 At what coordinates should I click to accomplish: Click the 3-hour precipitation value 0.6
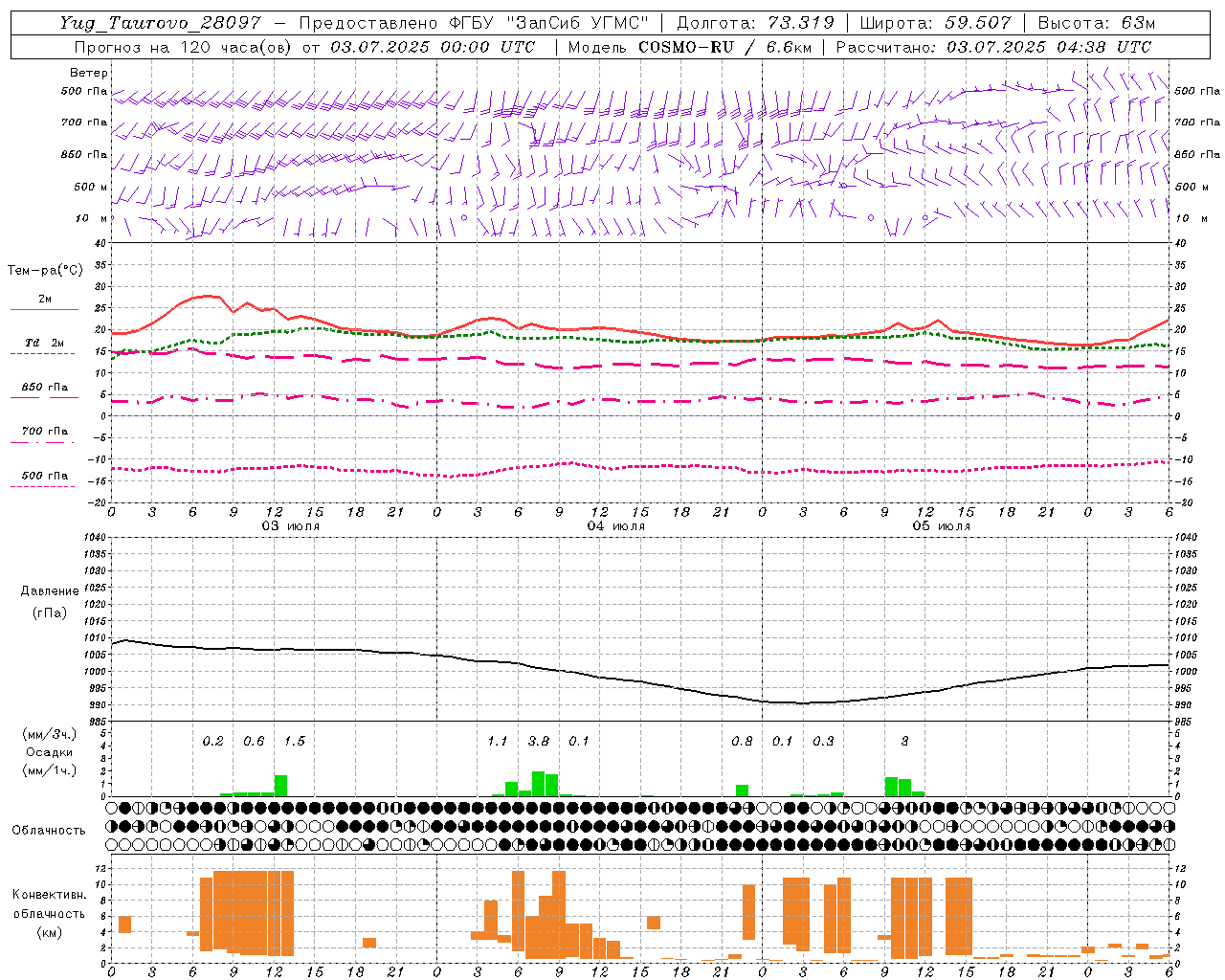pos(254,741)
